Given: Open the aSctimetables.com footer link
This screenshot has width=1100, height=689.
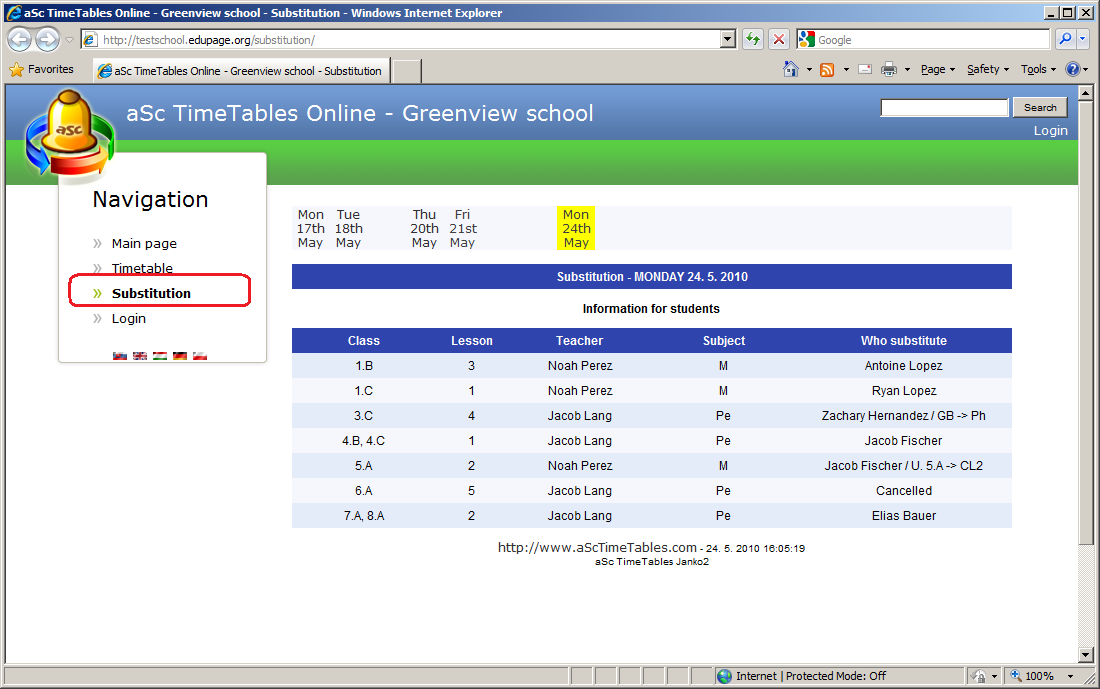Looking at the screenshot, I should (x=597, y=547).
